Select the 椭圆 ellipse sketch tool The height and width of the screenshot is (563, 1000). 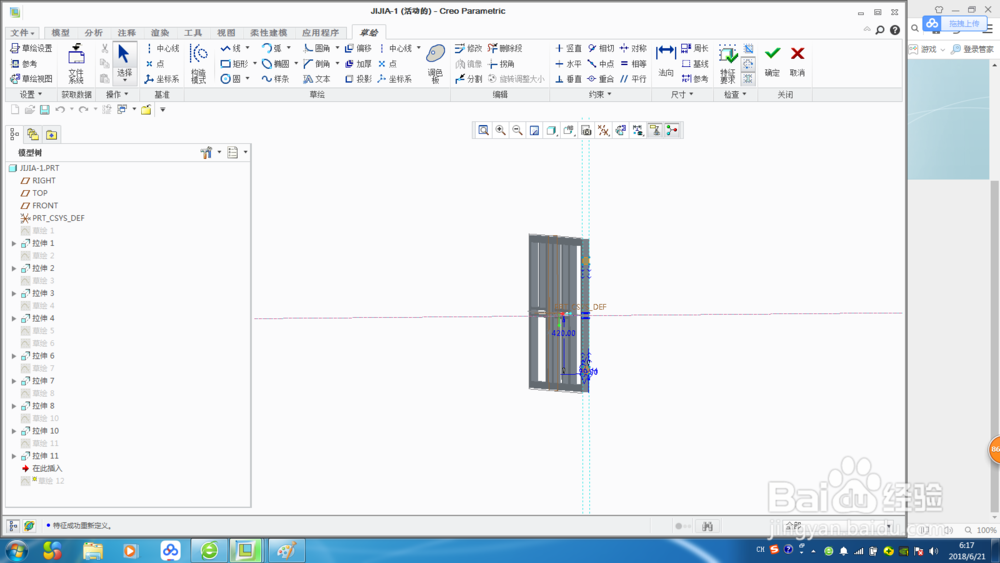click(x=276, y=64)
